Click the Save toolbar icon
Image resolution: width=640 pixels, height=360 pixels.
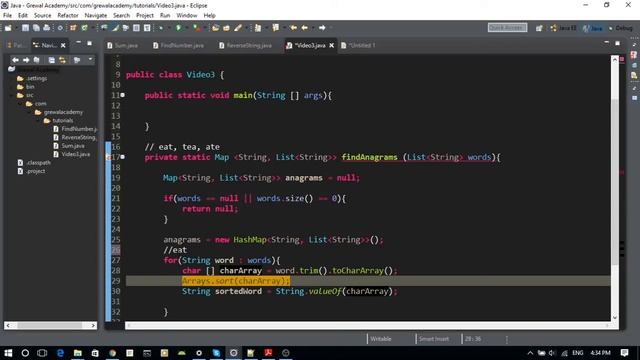click(x=25, y=28)
